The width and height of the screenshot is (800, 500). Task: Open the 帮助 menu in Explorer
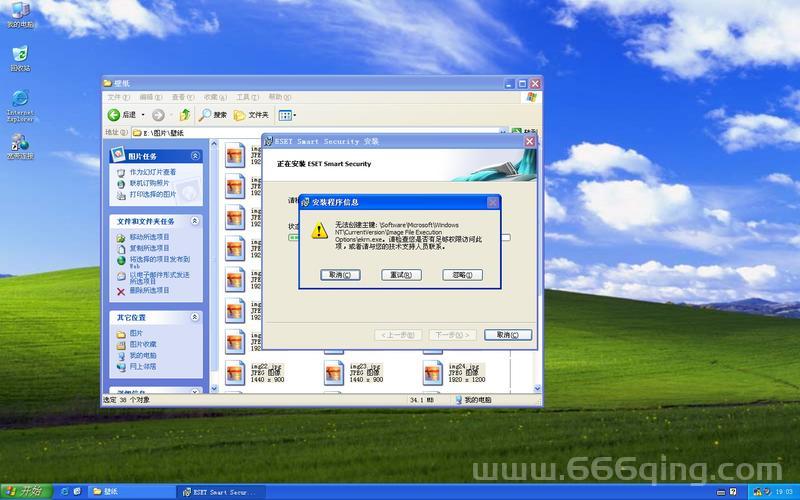point(280,97)
